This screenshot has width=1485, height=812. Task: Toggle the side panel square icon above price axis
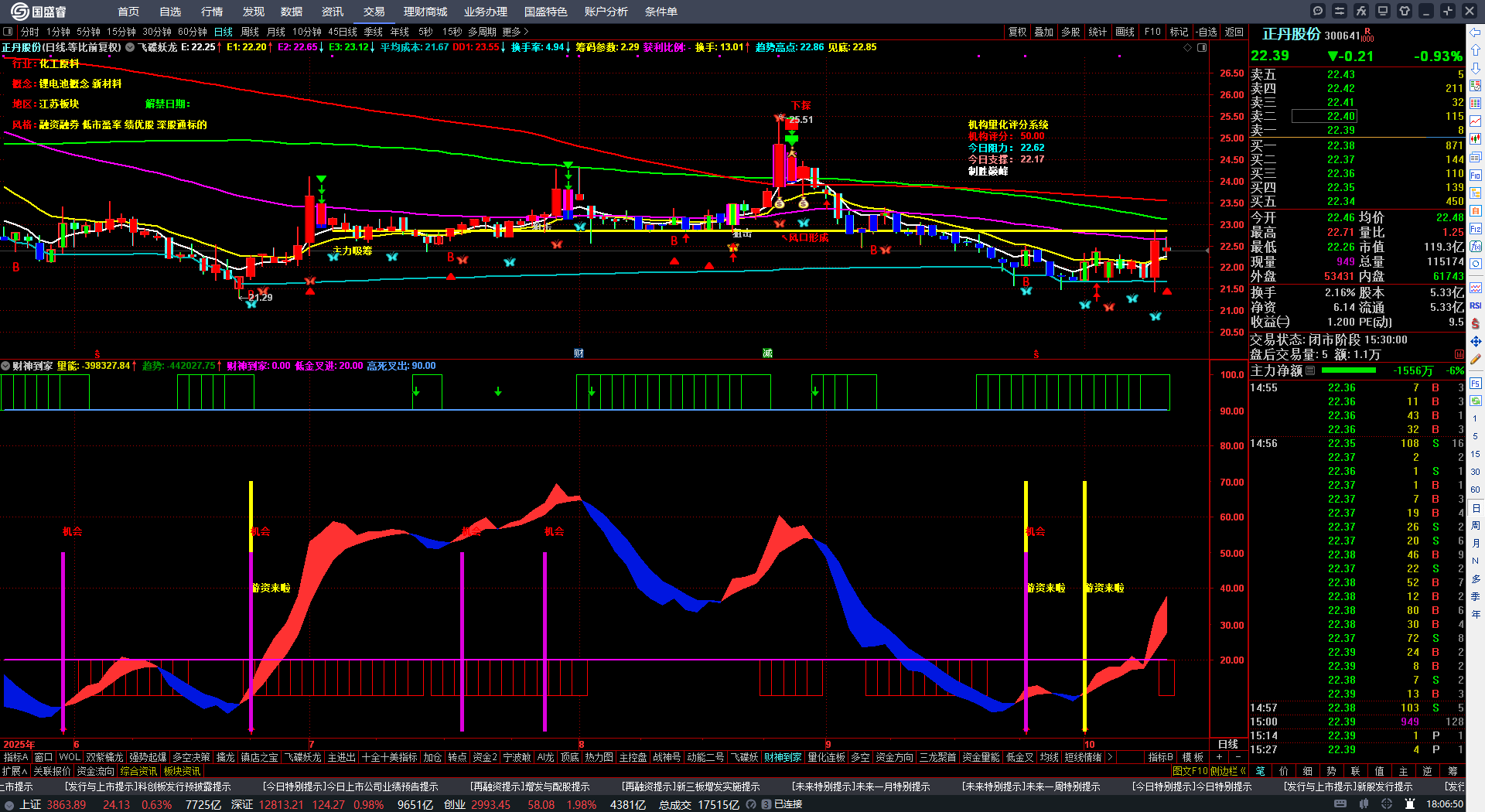coord(1202,47)
